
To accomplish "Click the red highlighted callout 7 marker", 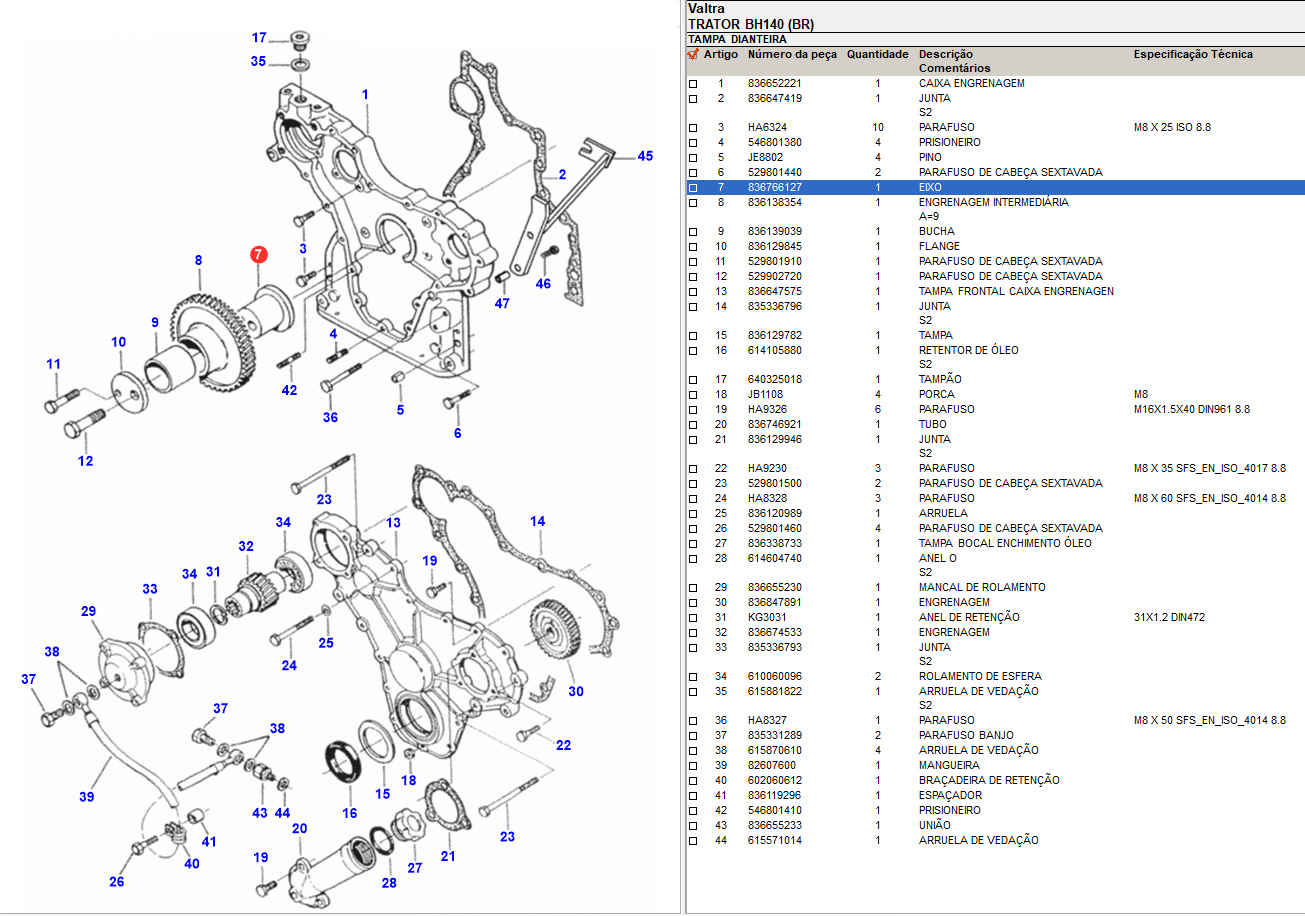I will 258,255.
